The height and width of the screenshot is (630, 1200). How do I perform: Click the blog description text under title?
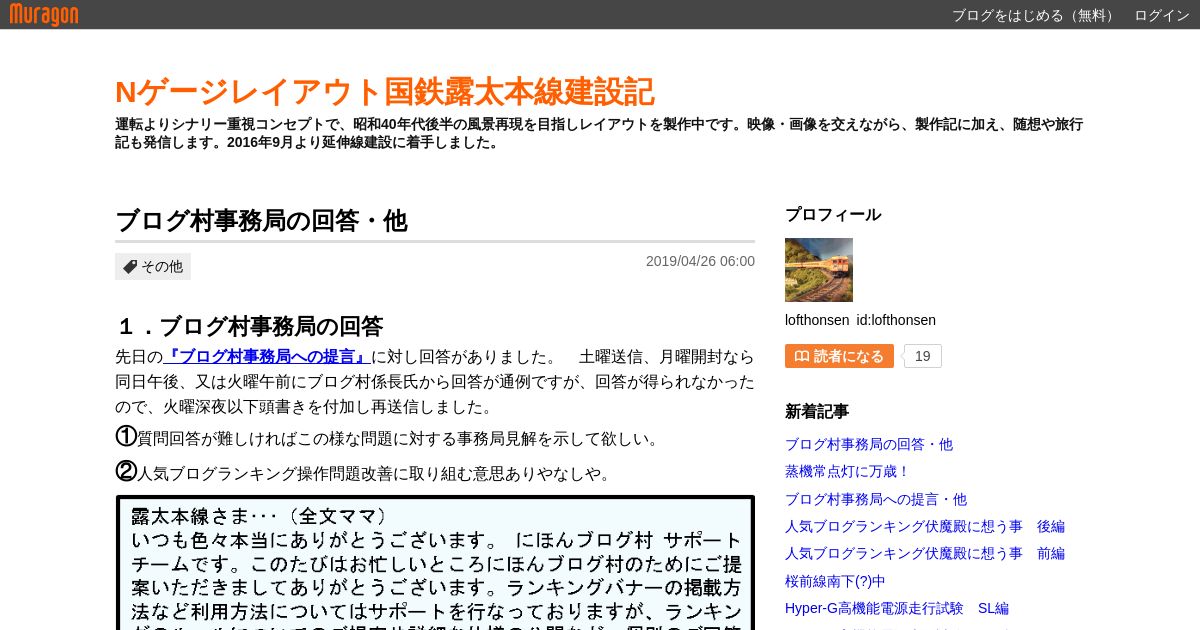(x=599, y=133)
